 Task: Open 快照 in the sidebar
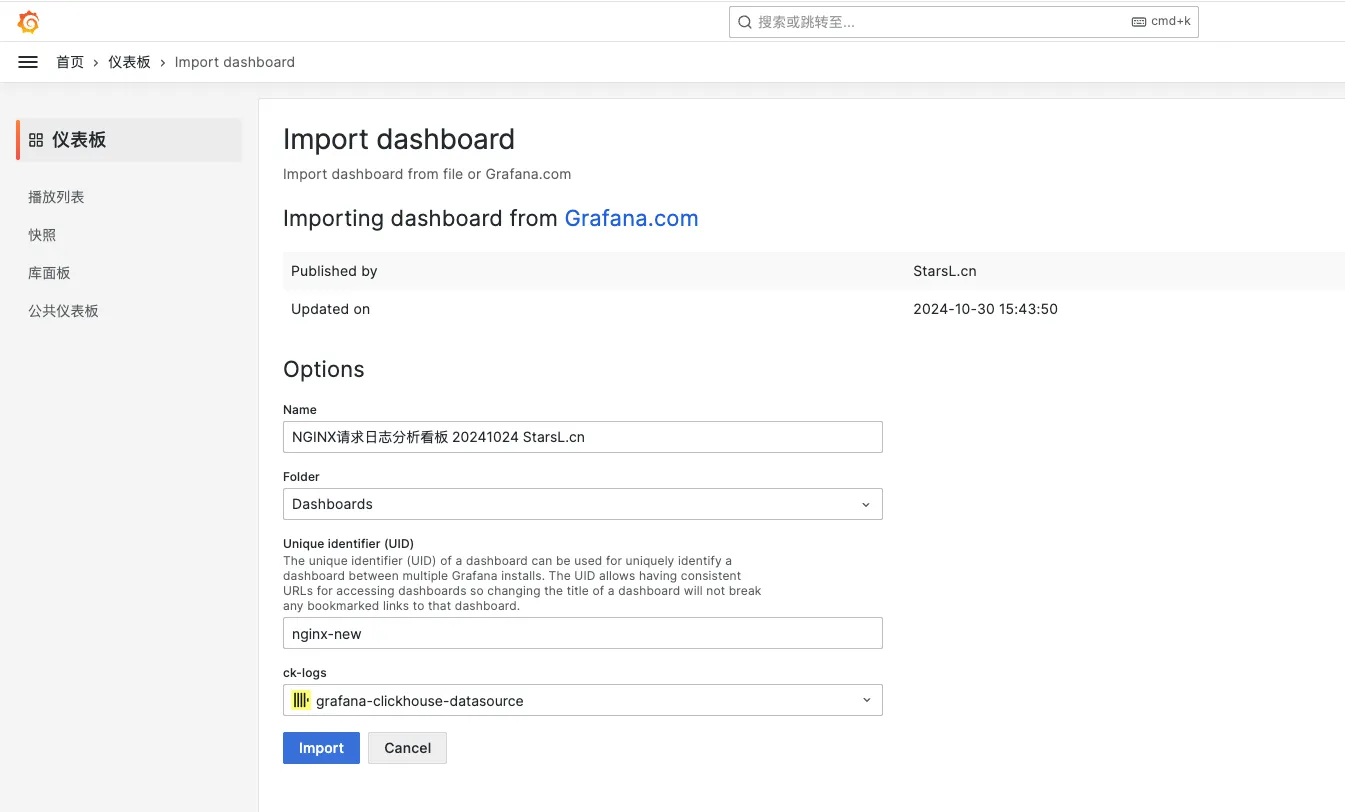point(42,235)
